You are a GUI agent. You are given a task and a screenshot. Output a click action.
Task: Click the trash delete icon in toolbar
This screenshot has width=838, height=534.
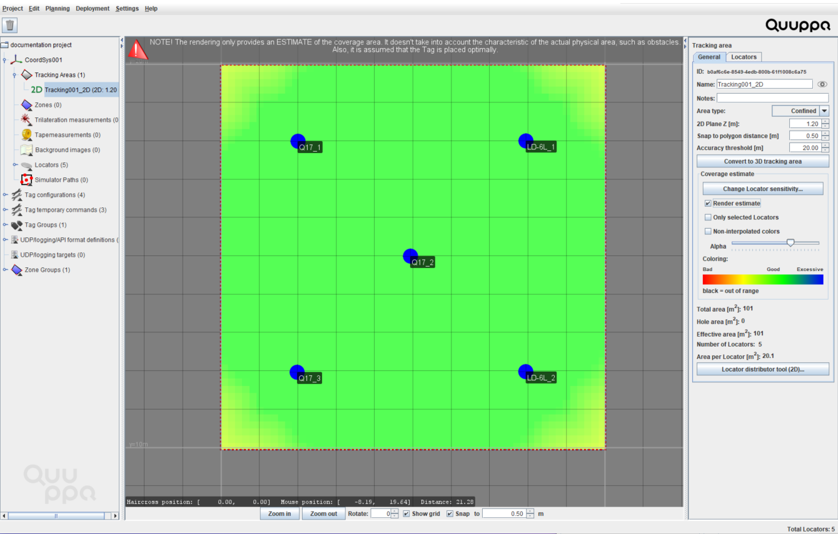(x=10, y=25)
